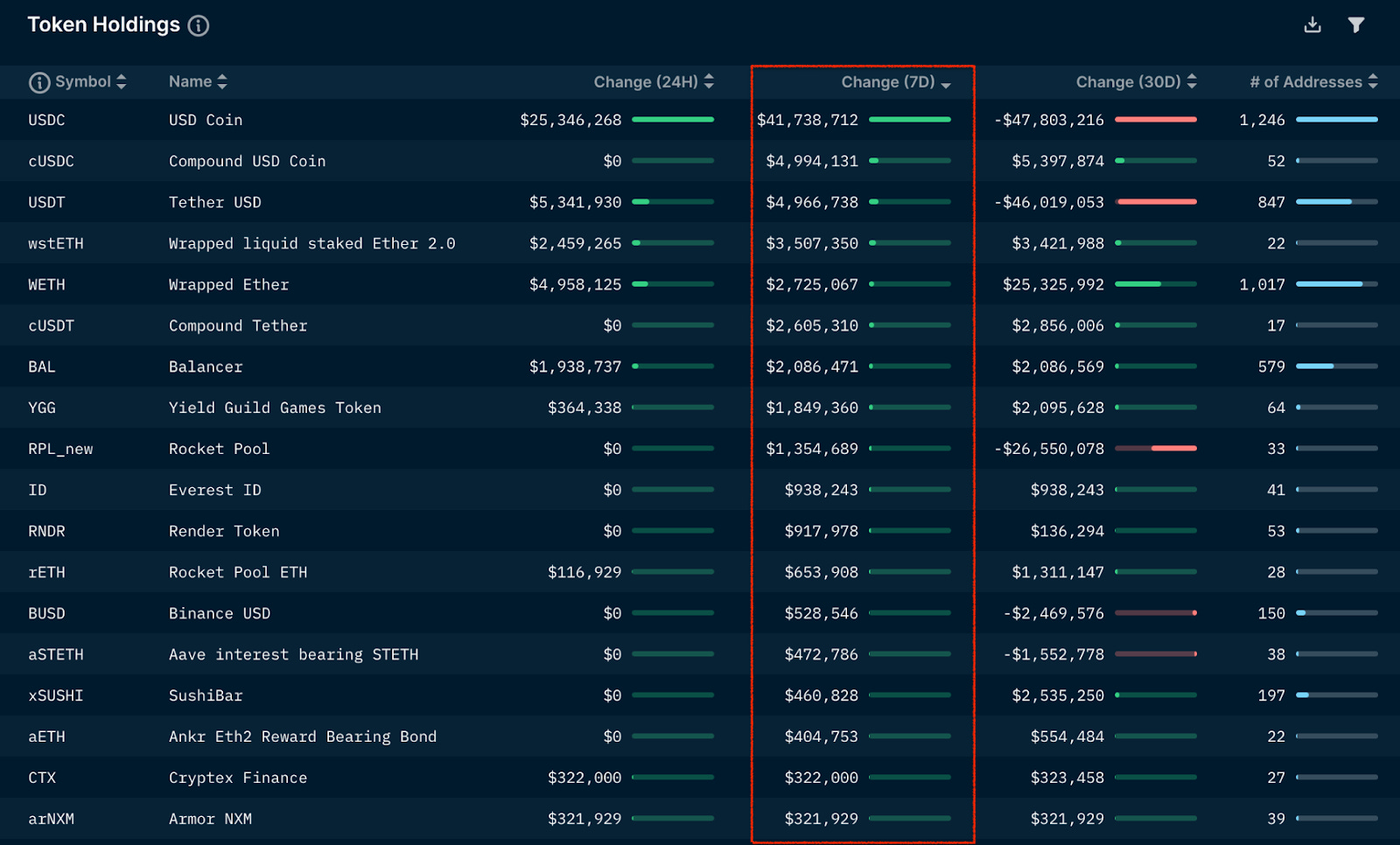Image resolution: width=1400 pixels, height=845 pixels.
Task: Click # of Addresses header label
Action: [x=1305, y=82]
